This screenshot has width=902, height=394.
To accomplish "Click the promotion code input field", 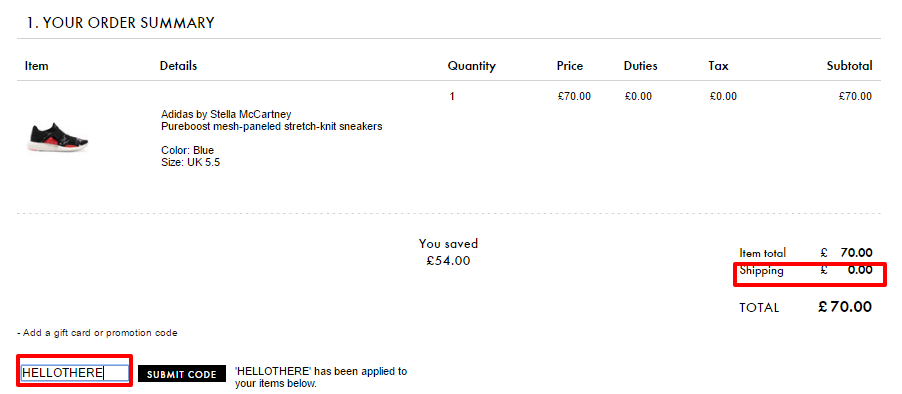I will pyautogui.click(x=75, y=373).
